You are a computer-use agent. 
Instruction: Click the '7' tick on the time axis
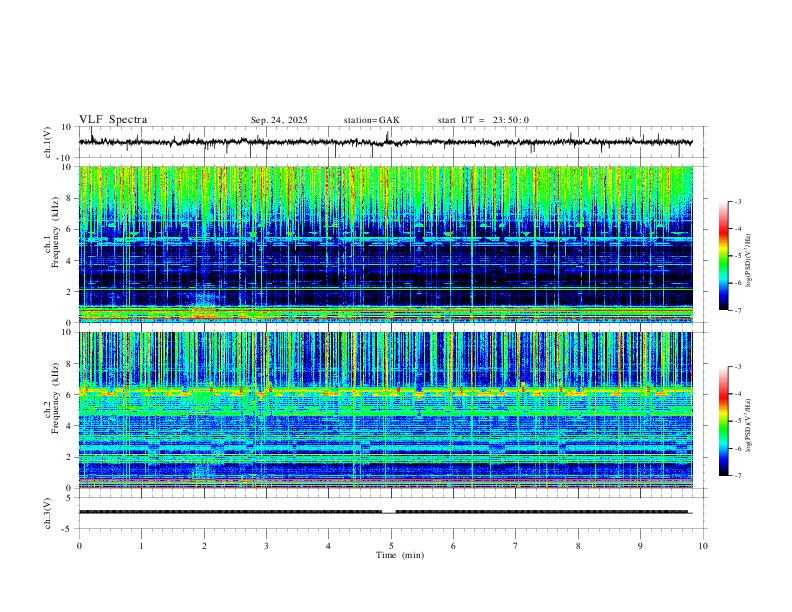pos(516,546)
